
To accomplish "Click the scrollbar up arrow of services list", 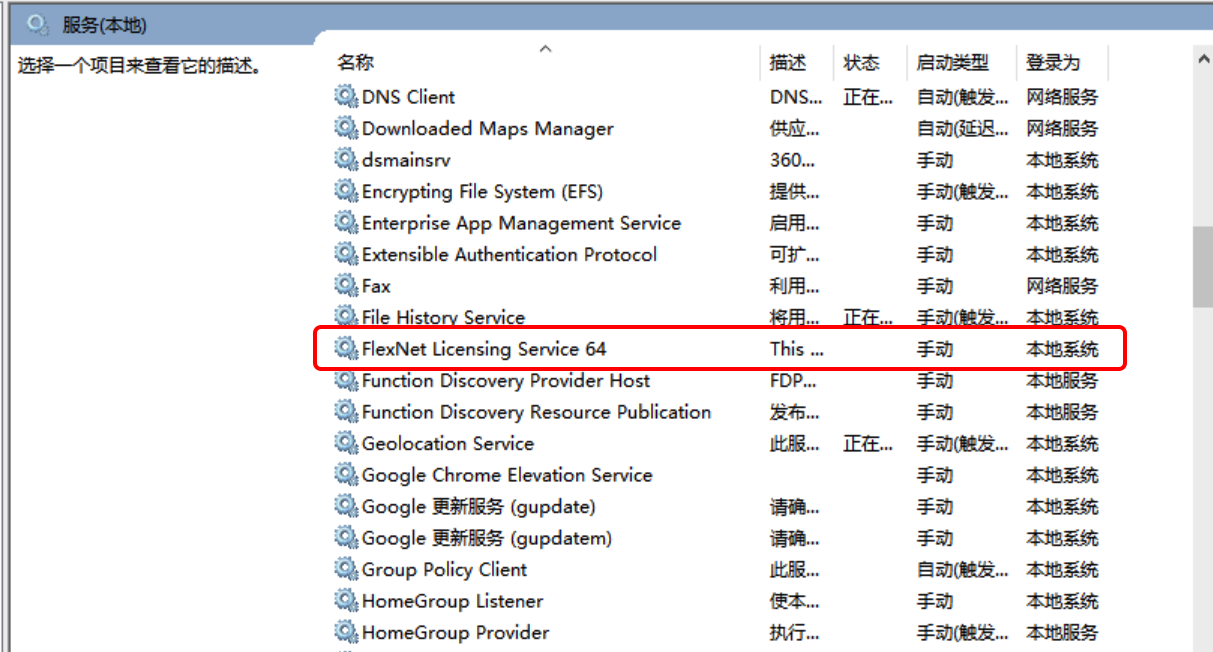I will (1203, 61).
